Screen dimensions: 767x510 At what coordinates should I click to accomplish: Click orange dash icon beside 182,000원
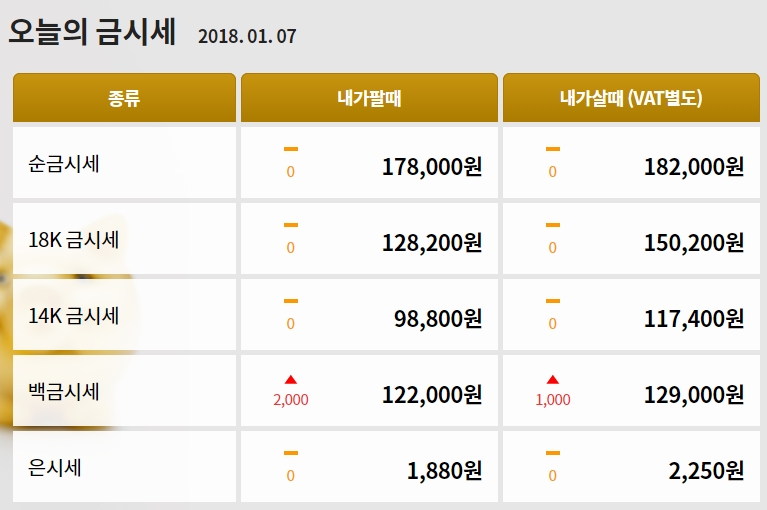[x=553, y=149]
